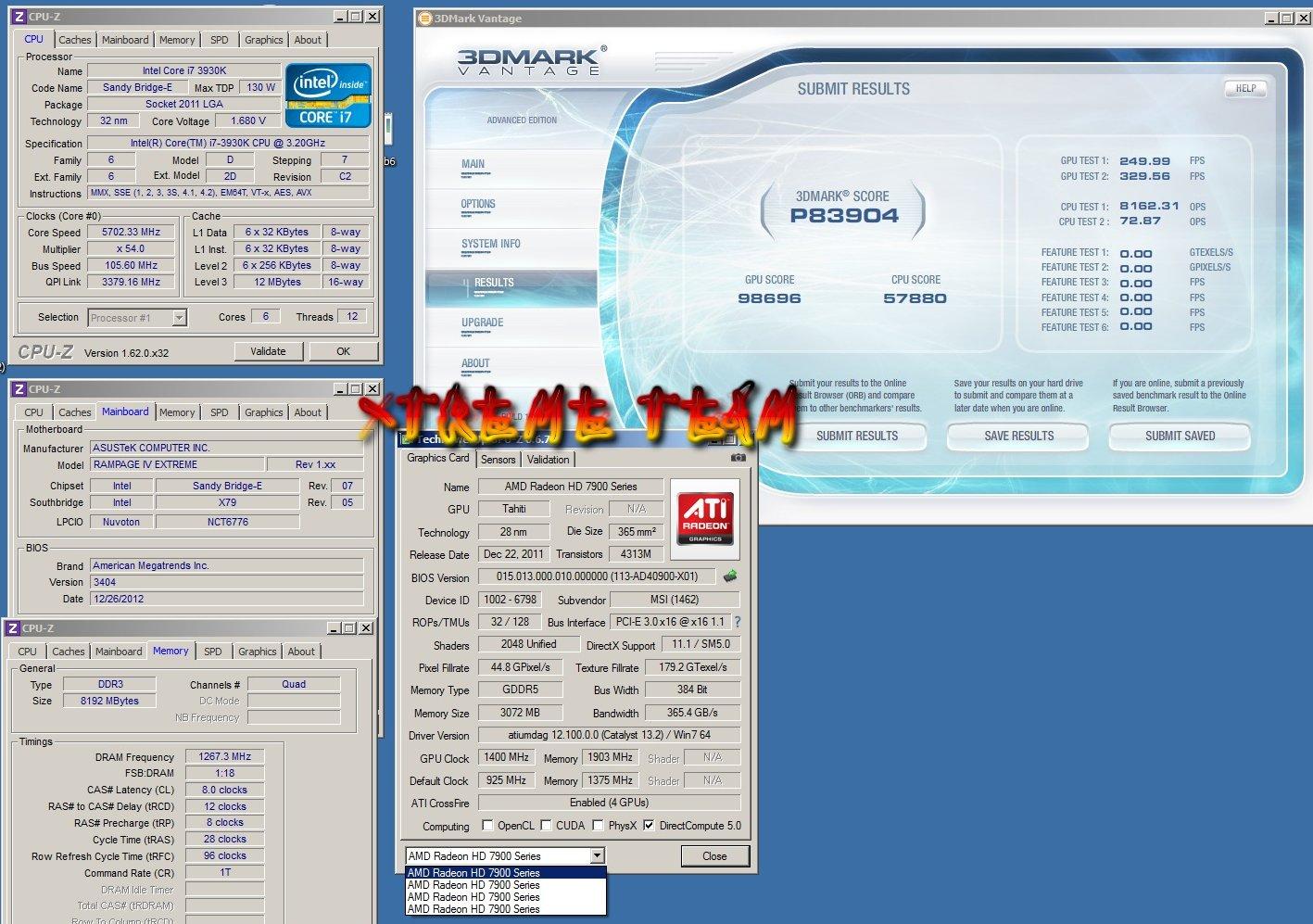Open Graphics tab in top CPU-Z window
Viewport: 1313px width, 924px height.
tap(264, 40)
